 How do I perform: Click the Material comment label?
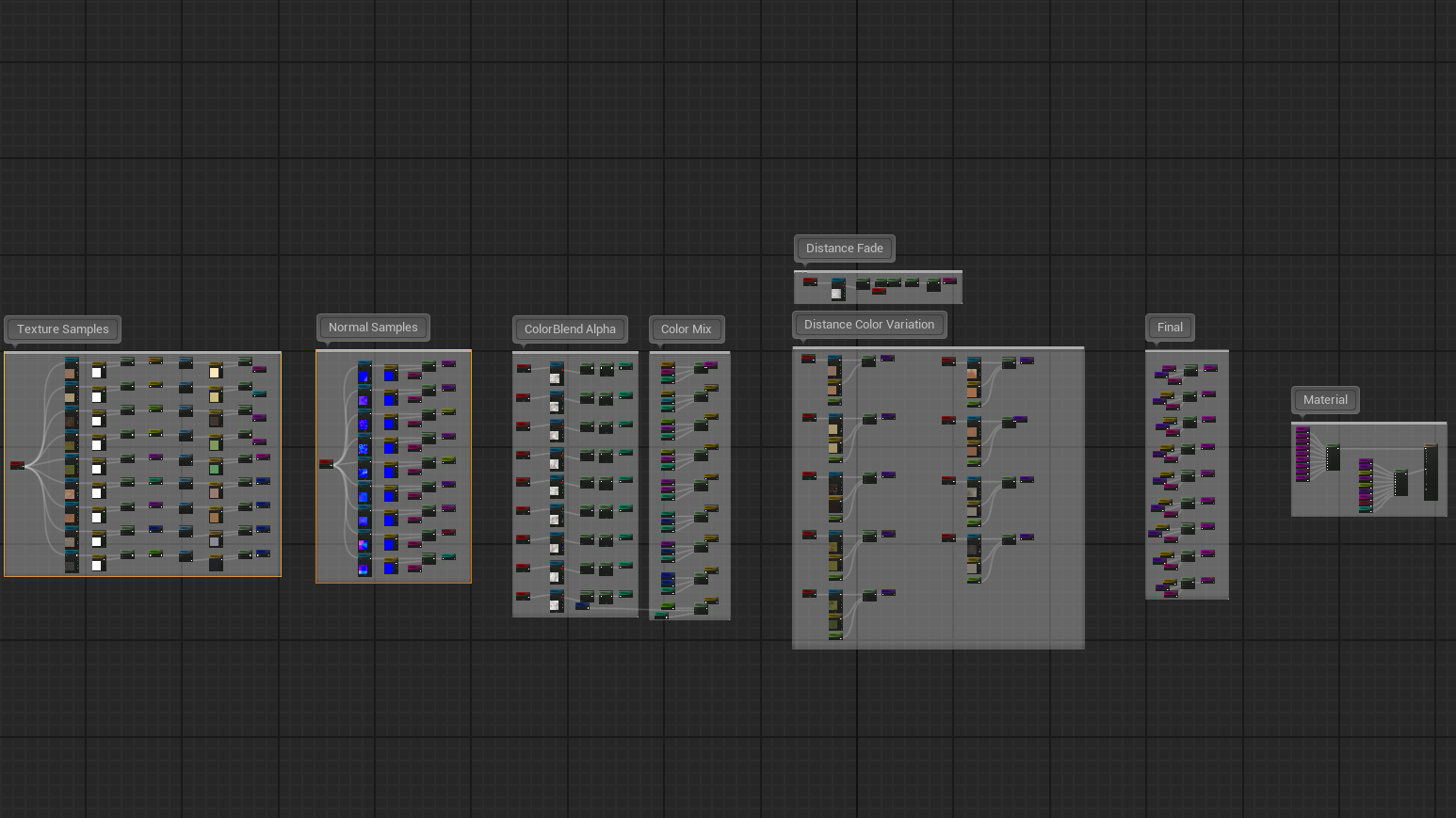pyautogui.click(x=1324, y=400)
